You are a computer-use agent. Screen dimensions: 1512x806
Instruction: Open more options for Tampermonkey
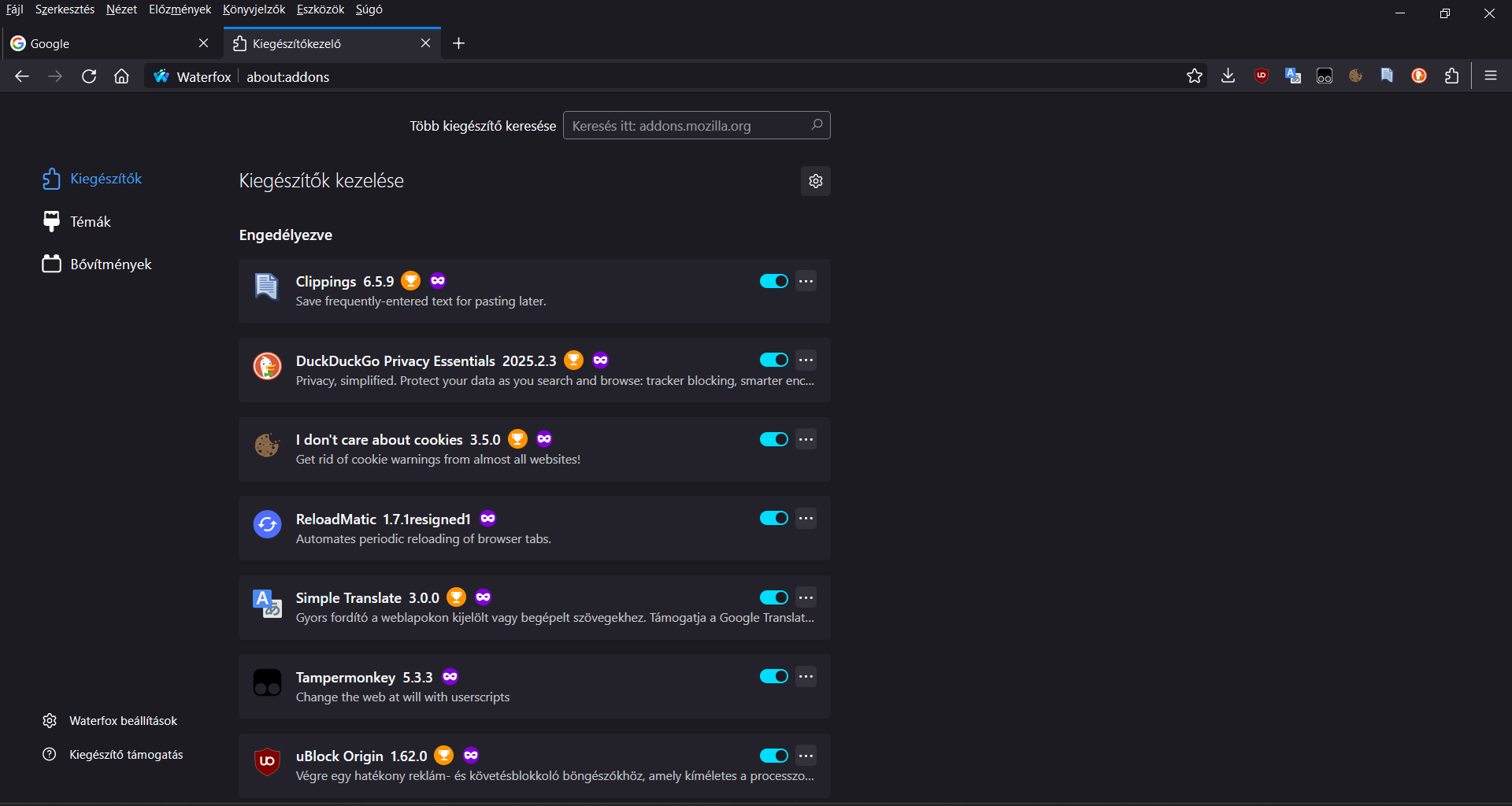(x=806, y=676)
